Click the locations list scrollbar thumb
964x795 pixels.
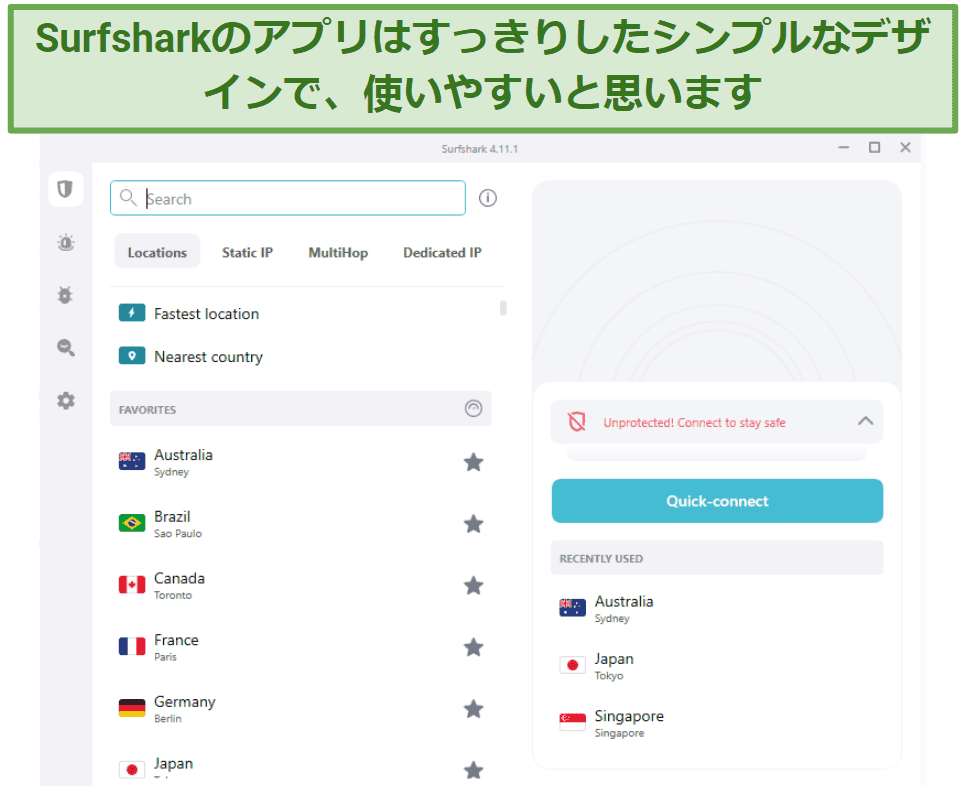coord(503,307)
